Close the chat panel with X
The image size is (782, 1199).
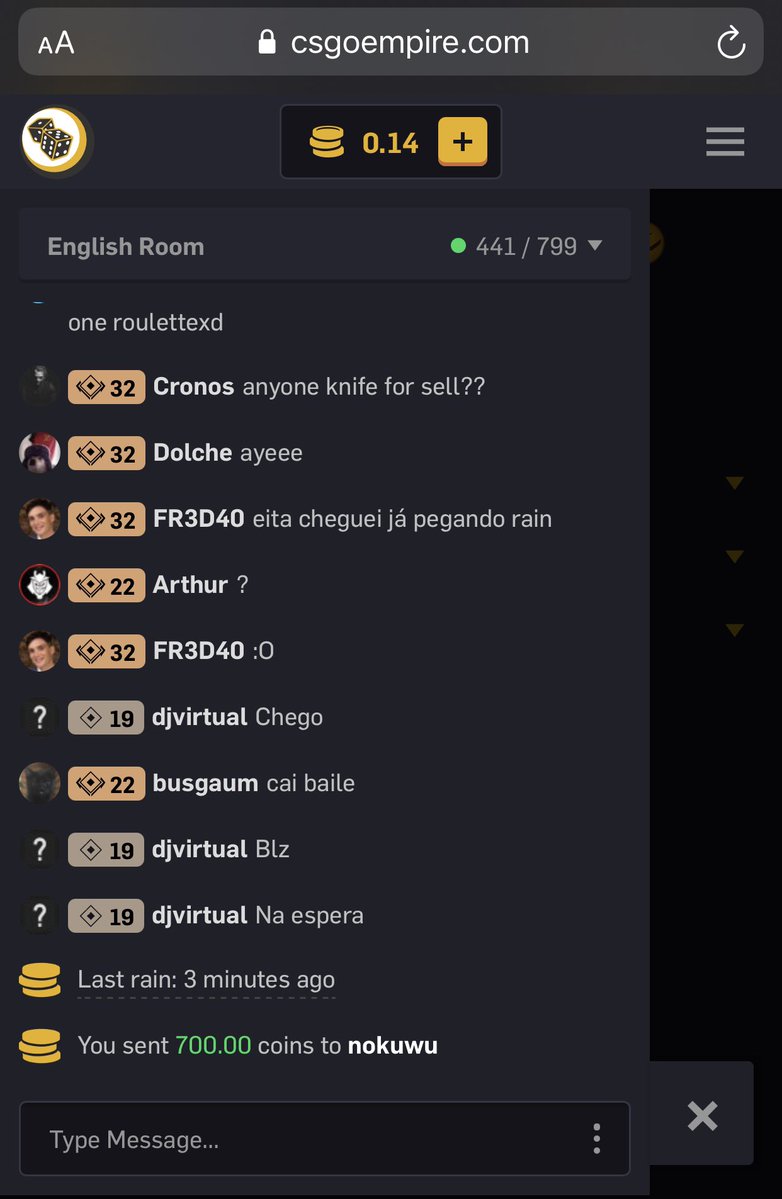click(702, 1116)
